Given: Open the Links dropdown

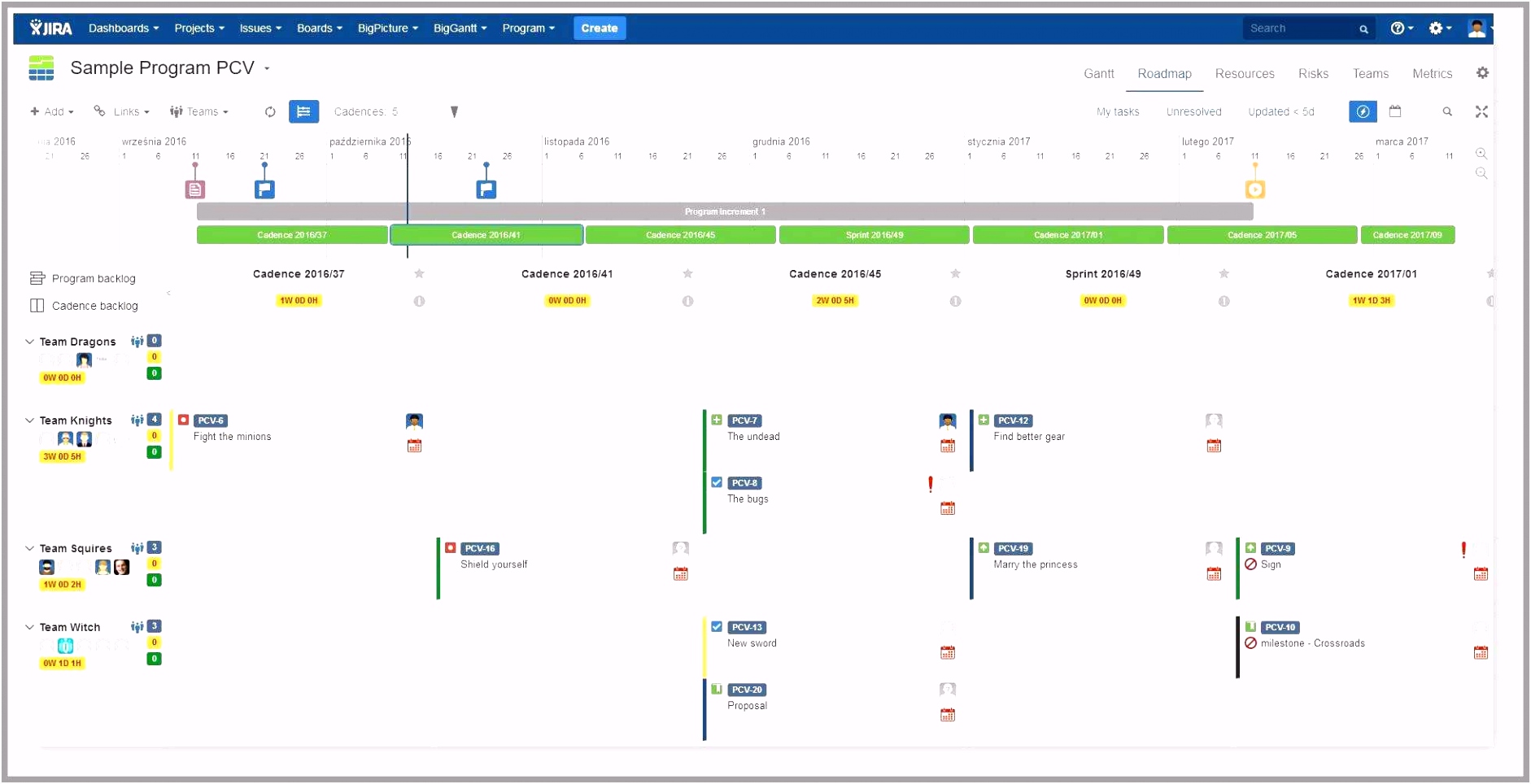Looking at the screenshot, I should coord(122,111).
